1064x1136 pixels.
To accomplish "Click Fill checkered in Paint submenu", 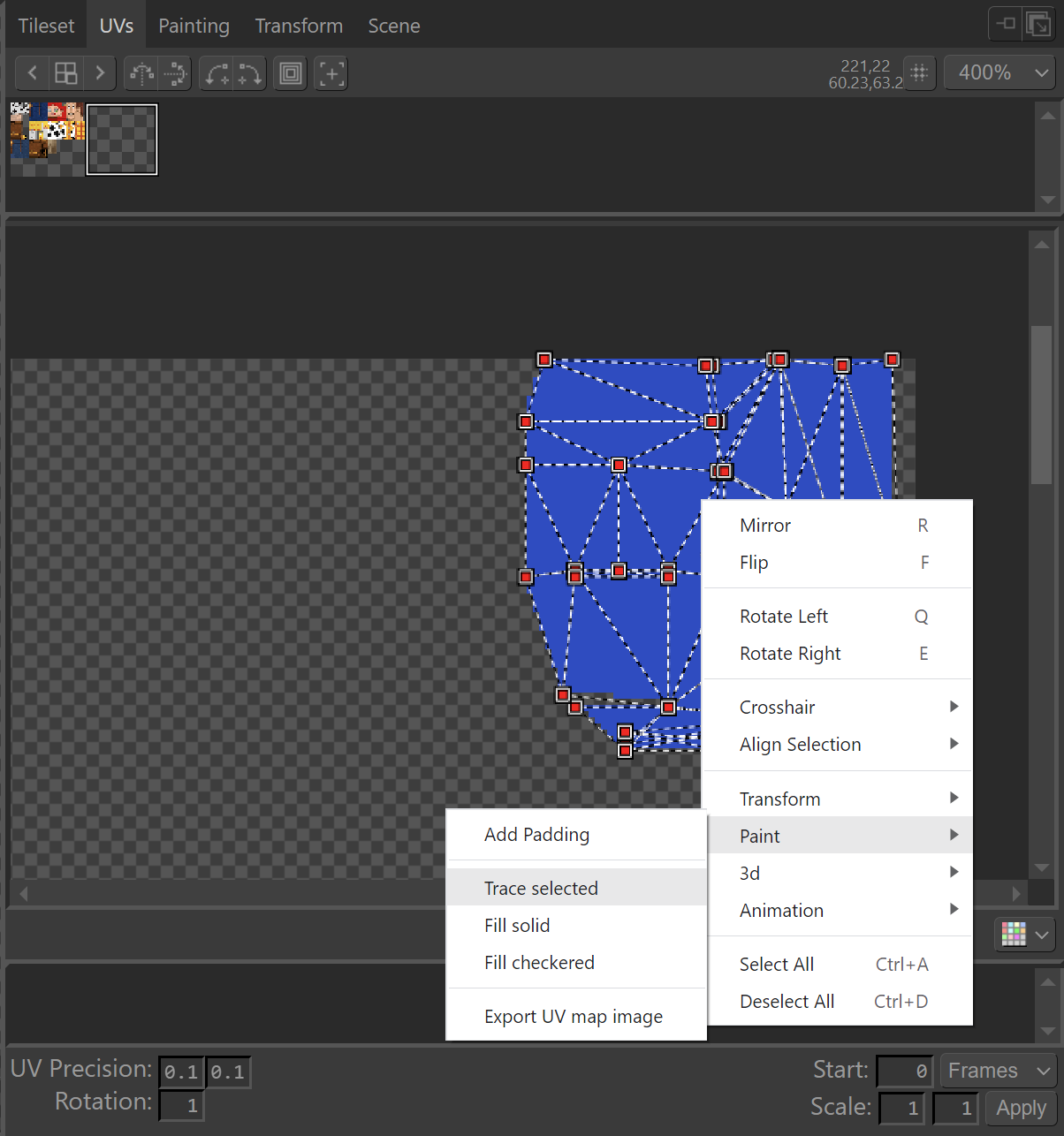I will coord(576,962).
